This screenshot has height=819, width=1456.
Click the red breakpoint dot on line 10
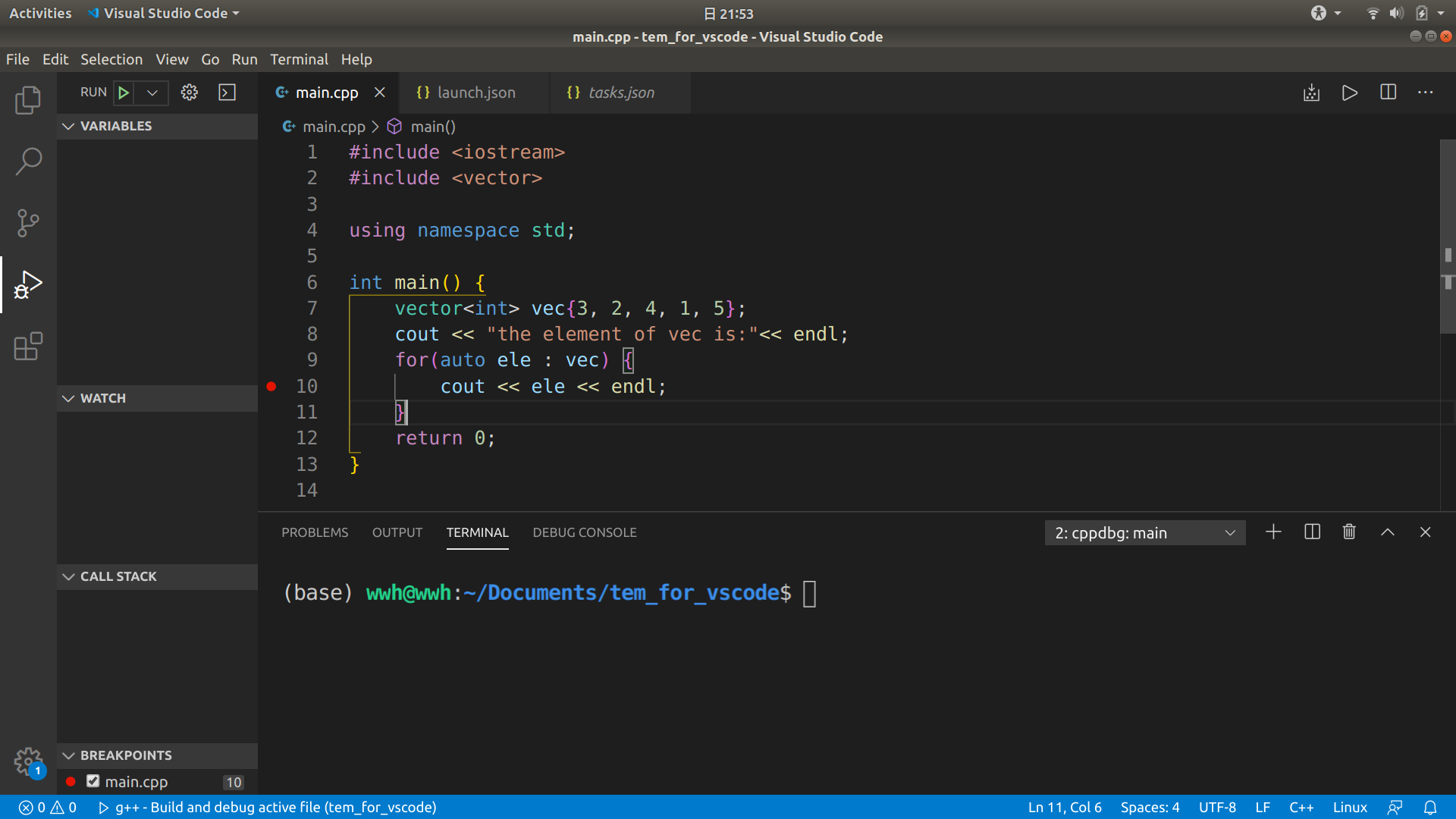click(271, 386)
